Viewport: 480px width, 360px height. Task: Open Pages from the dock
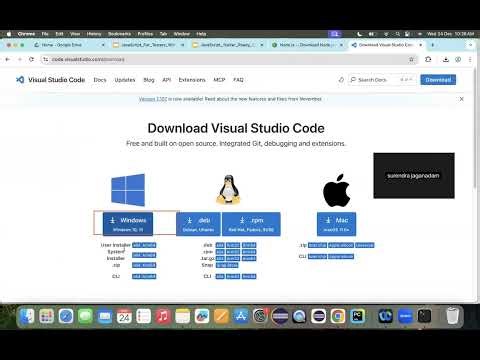[221, 316]
